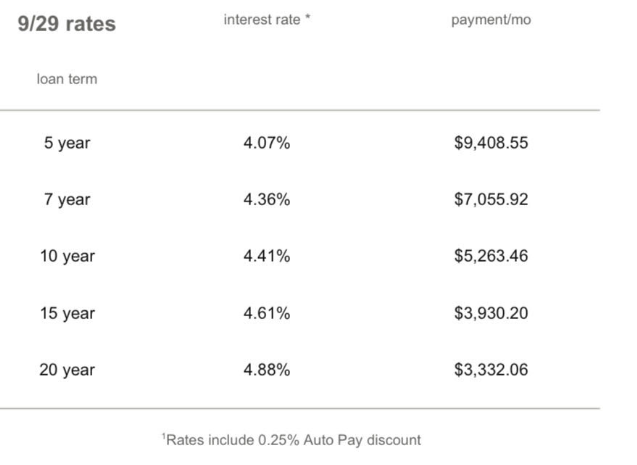Click the $5,263.46 monthly payment

click(491, 257)
